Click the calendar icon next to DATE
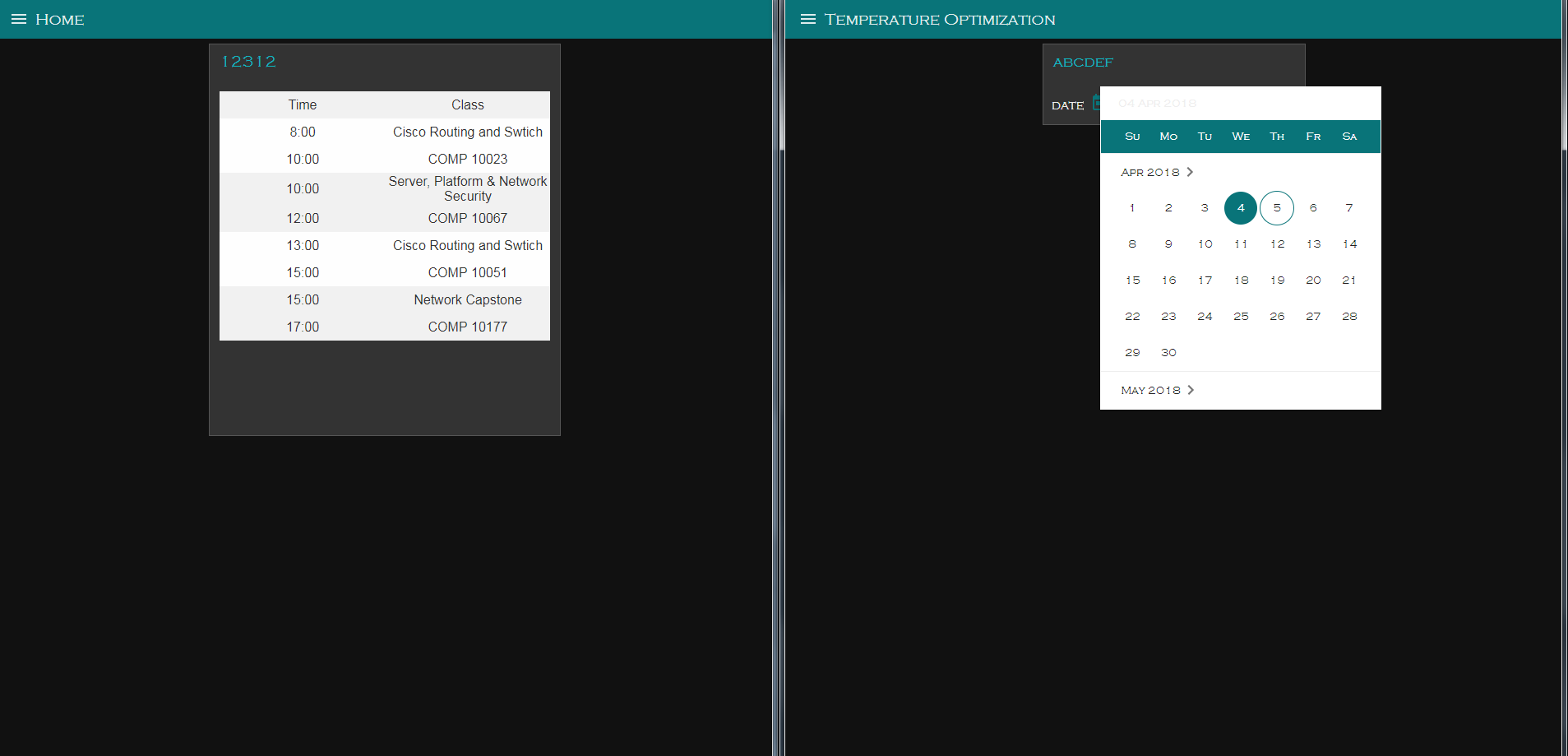Viewport: 1568px width, 756px height. pyautogui.click(x=1099, y=103)
